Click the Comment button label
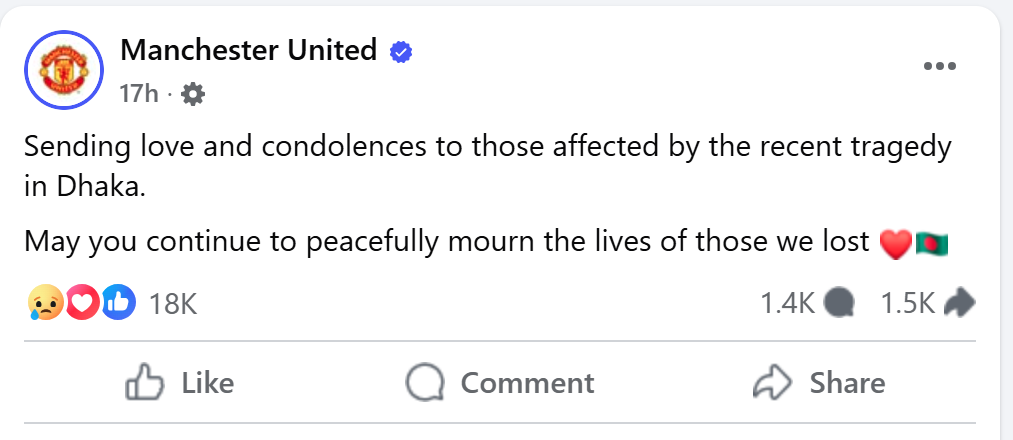1013x440 pixels. [x=527, y=382]
